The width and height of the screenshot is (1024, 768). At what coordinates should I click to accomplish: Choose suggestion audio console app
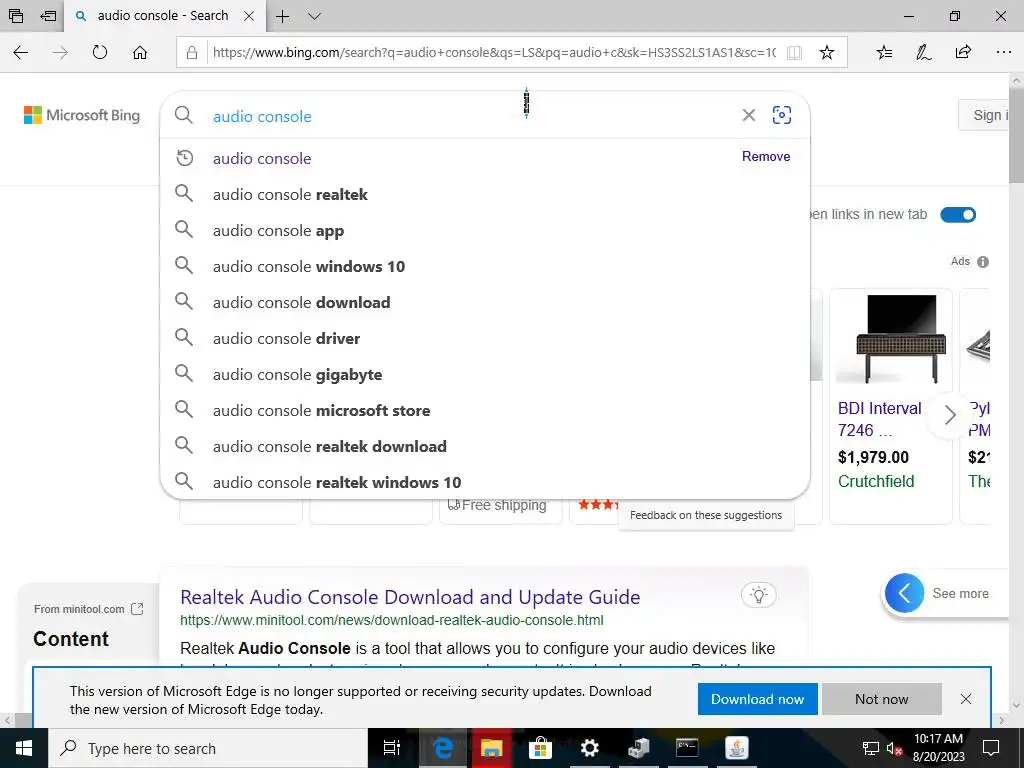click(x=484, y=231)
